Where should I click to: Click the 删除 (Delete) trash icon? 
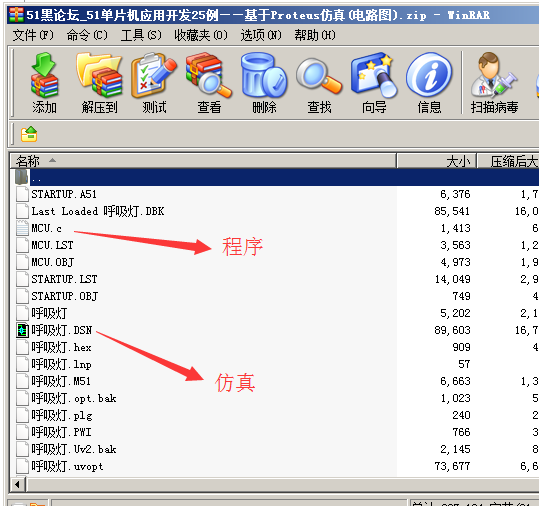264,75
